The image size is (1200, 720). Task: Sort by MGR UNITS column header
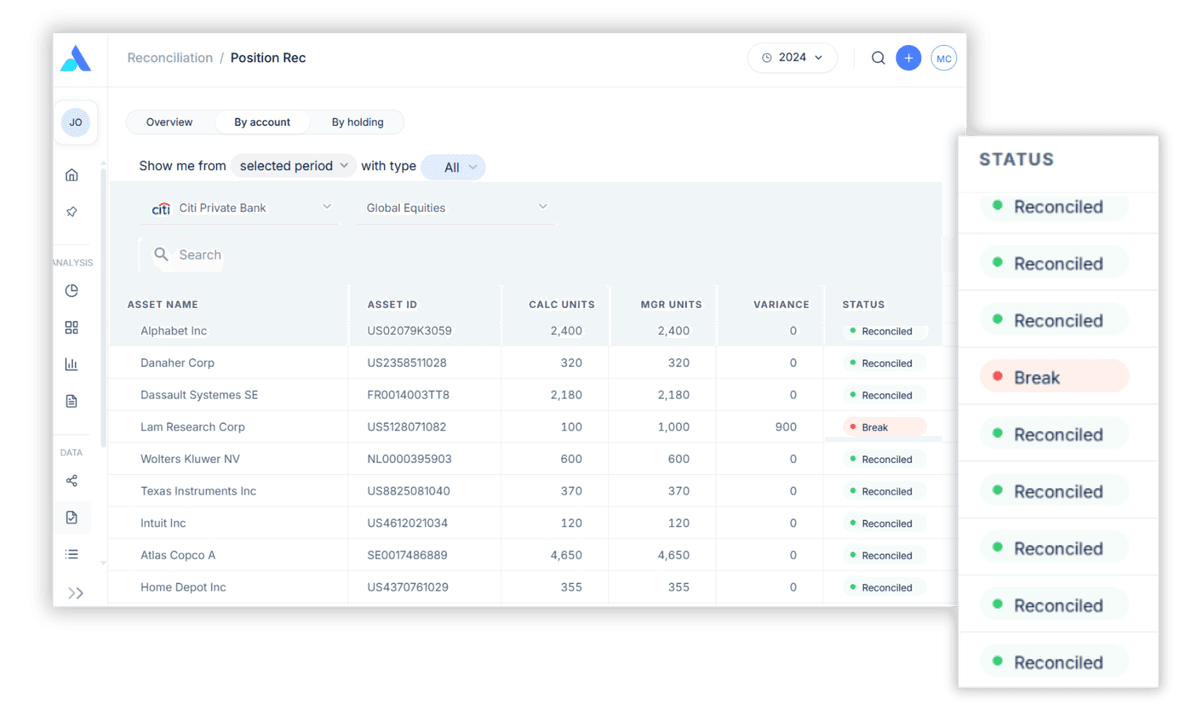pyautogui.click(x=671, y=304)
